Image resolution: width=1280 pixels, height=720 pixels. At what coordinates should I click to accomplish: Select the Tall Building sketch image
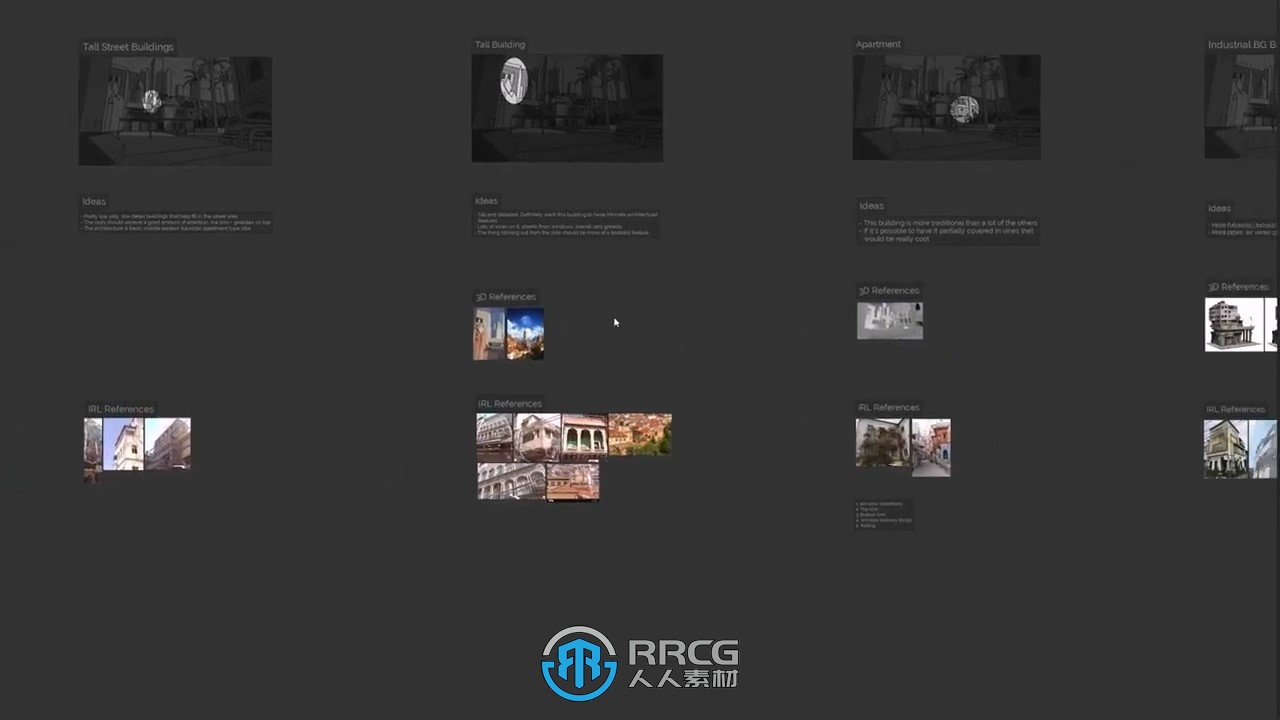[x=567, y=108]
